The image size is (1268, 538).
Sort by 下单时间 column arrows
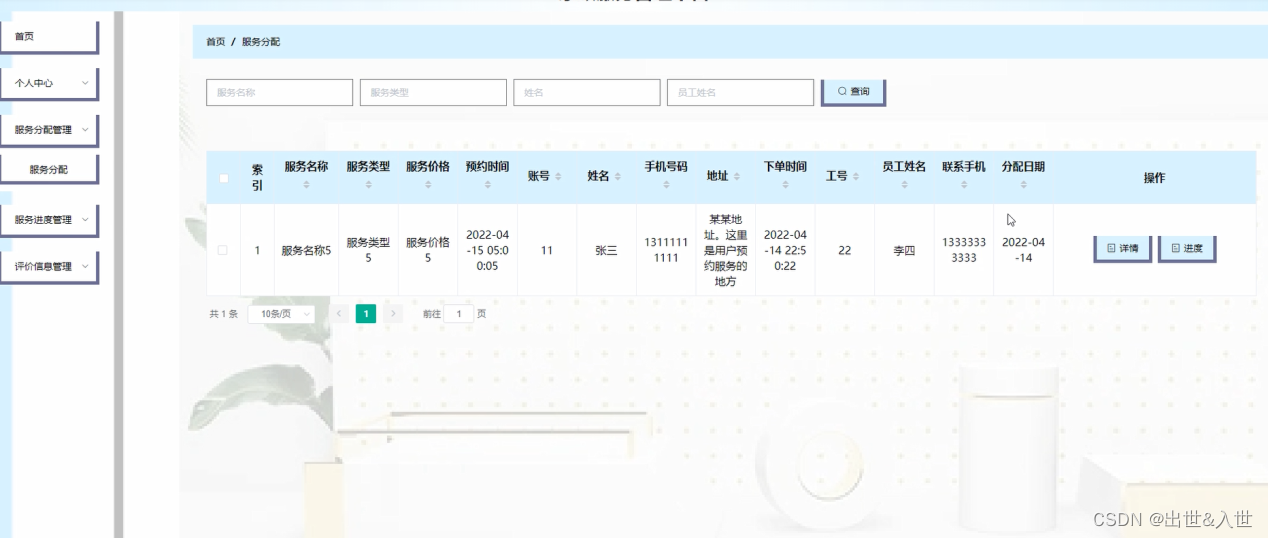(784, 185)
